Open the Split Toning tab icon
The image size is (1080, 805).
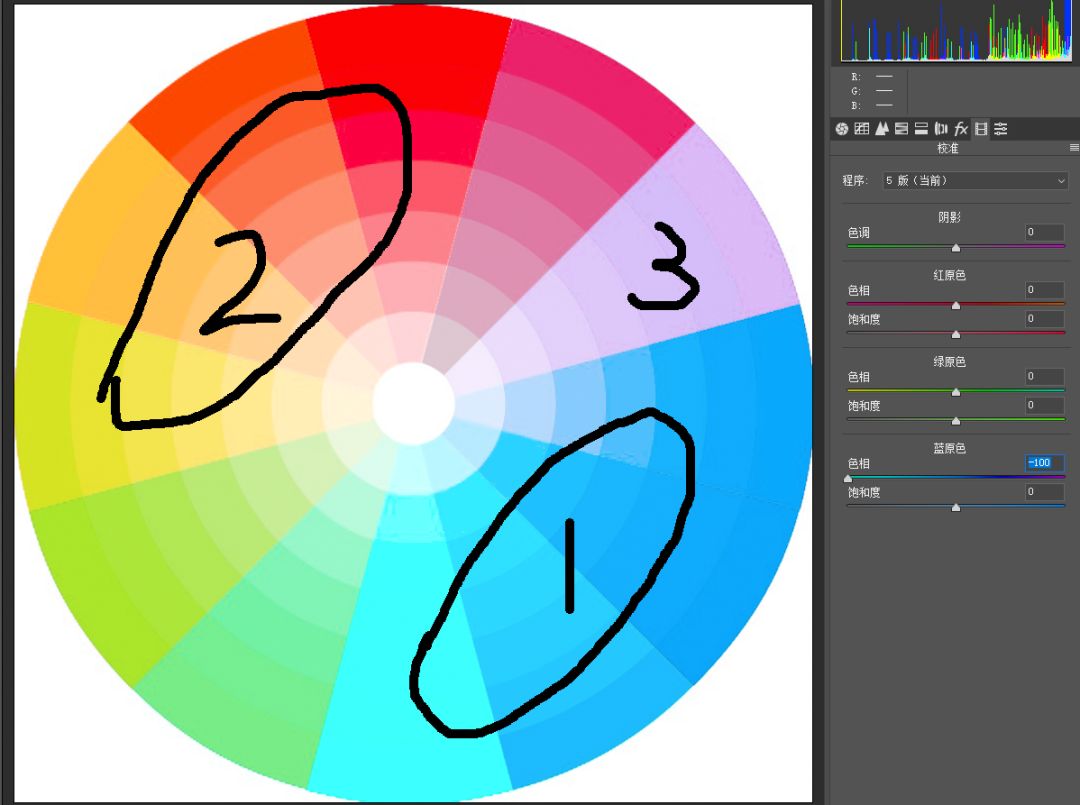(x=921, y=129)
